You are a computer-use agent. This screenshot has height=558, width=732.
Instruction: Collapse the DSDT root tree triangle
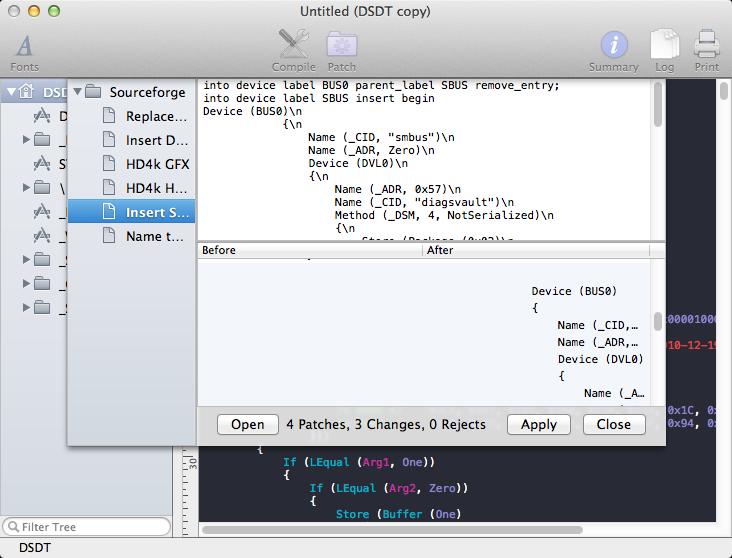(x=12, y=92)
